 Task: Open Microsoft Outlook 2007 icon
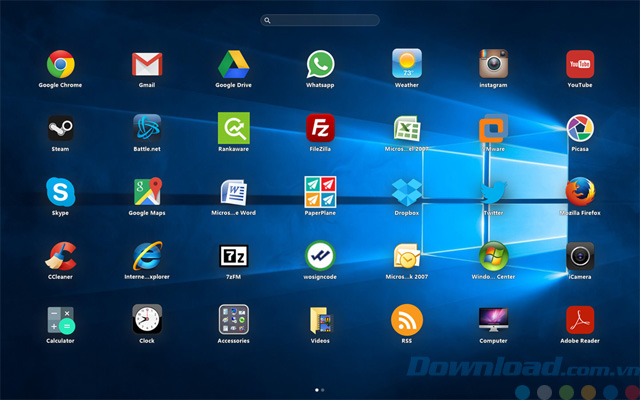407,256
